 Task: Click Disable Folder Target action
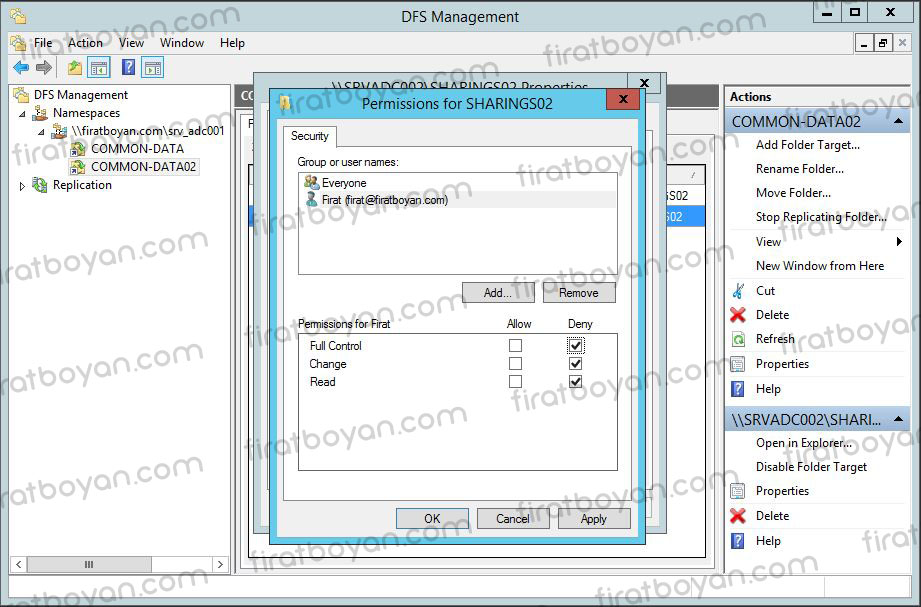coord(811,467)
